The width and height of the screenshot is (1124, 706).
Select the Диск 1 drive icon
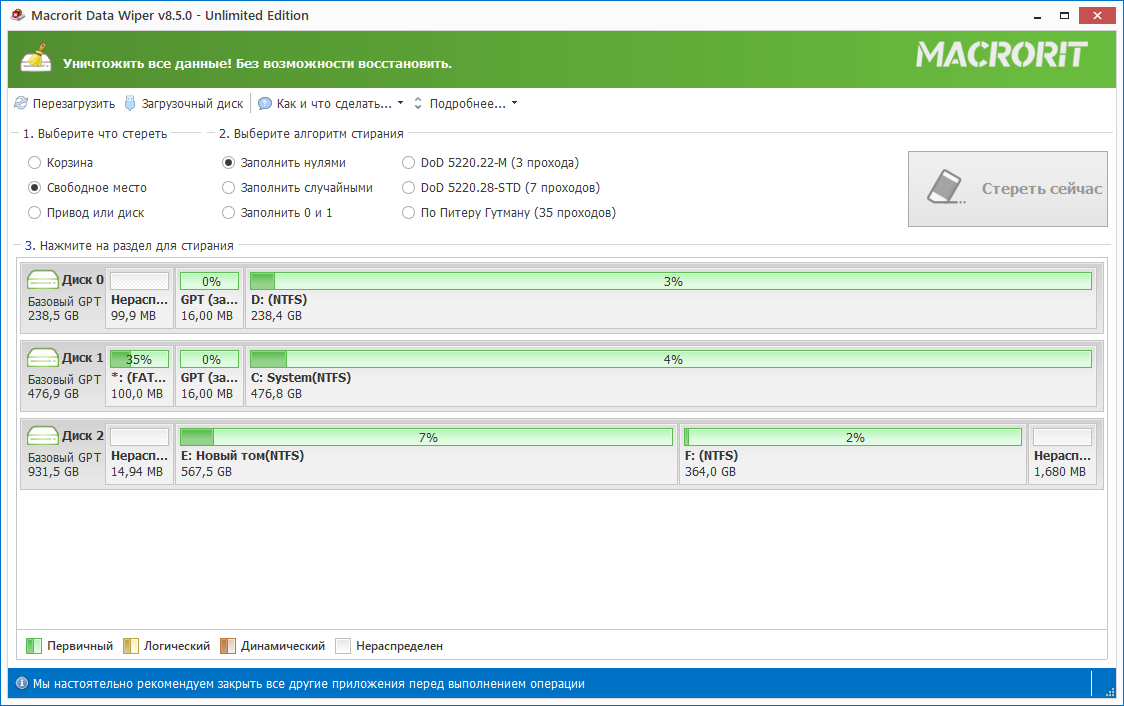[x=43, y=358]
